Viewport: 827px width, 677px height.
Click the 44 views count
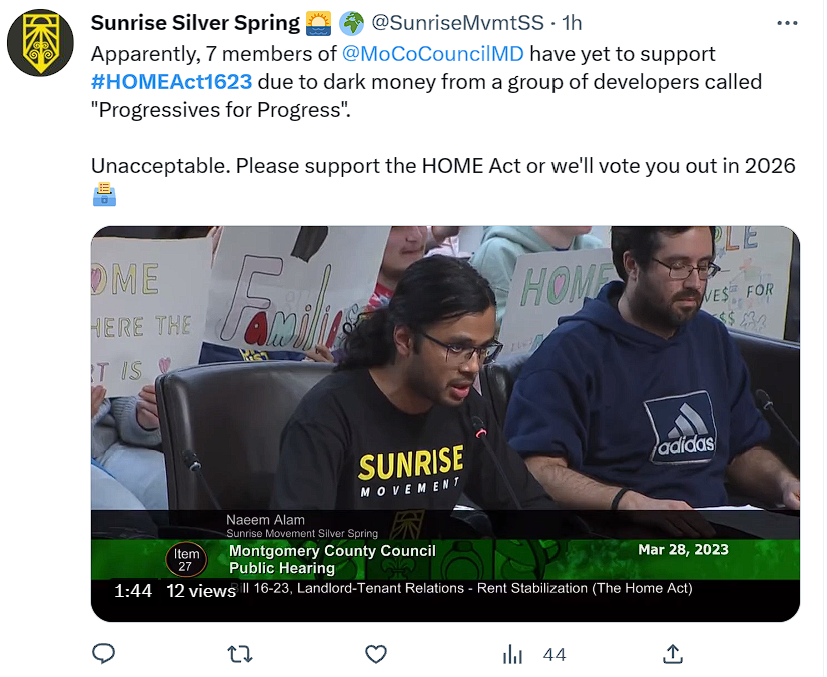pyautogui.click(x=554, y=655)
